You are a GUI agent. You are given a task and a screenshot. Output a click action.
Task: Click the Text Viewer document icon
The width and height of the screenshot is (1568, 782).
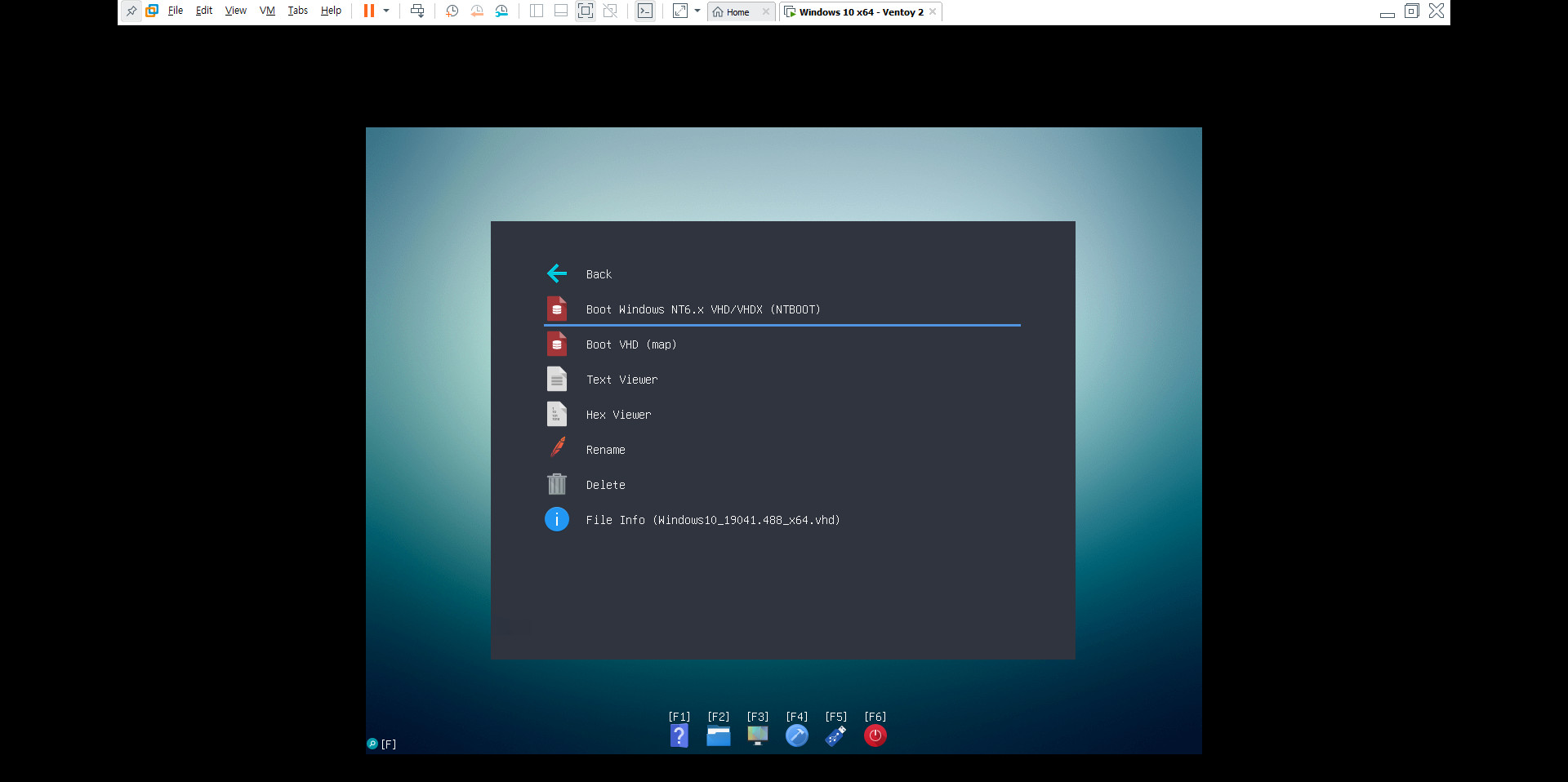[557, 379]
